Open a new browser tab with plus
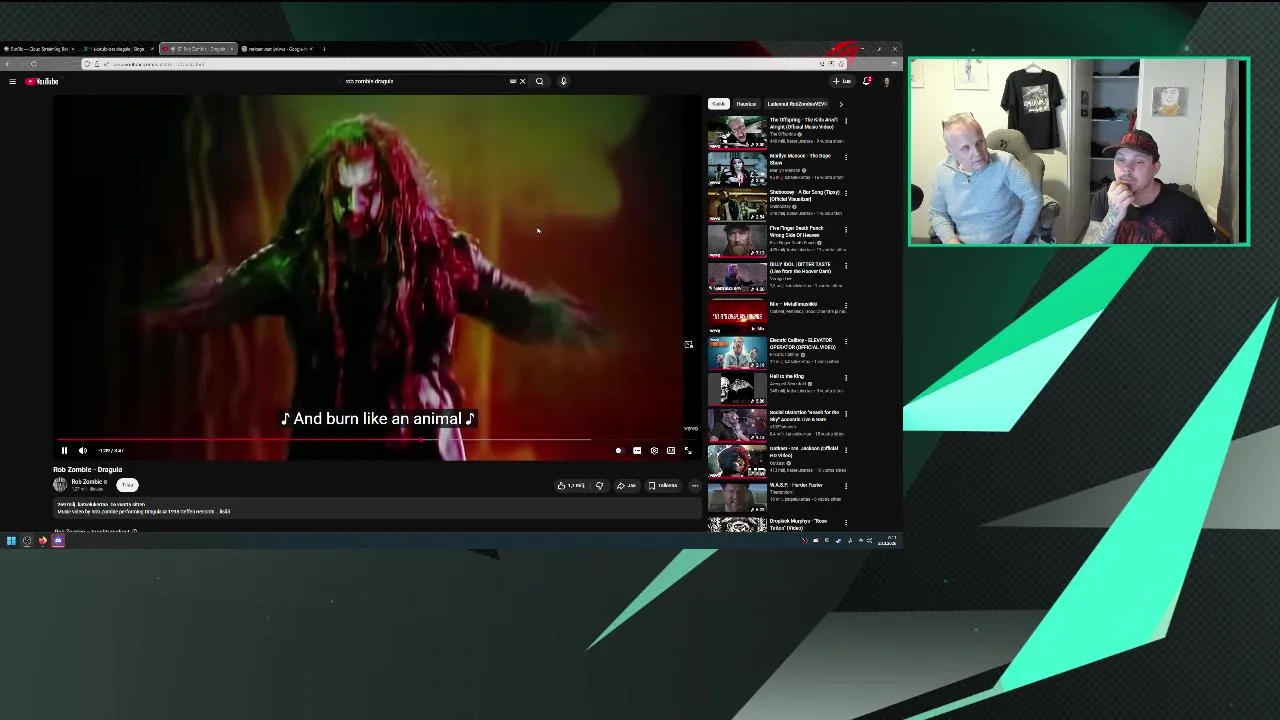Image resolution: width=1280 pixels, height=720 pixels. tap(324, 49)
